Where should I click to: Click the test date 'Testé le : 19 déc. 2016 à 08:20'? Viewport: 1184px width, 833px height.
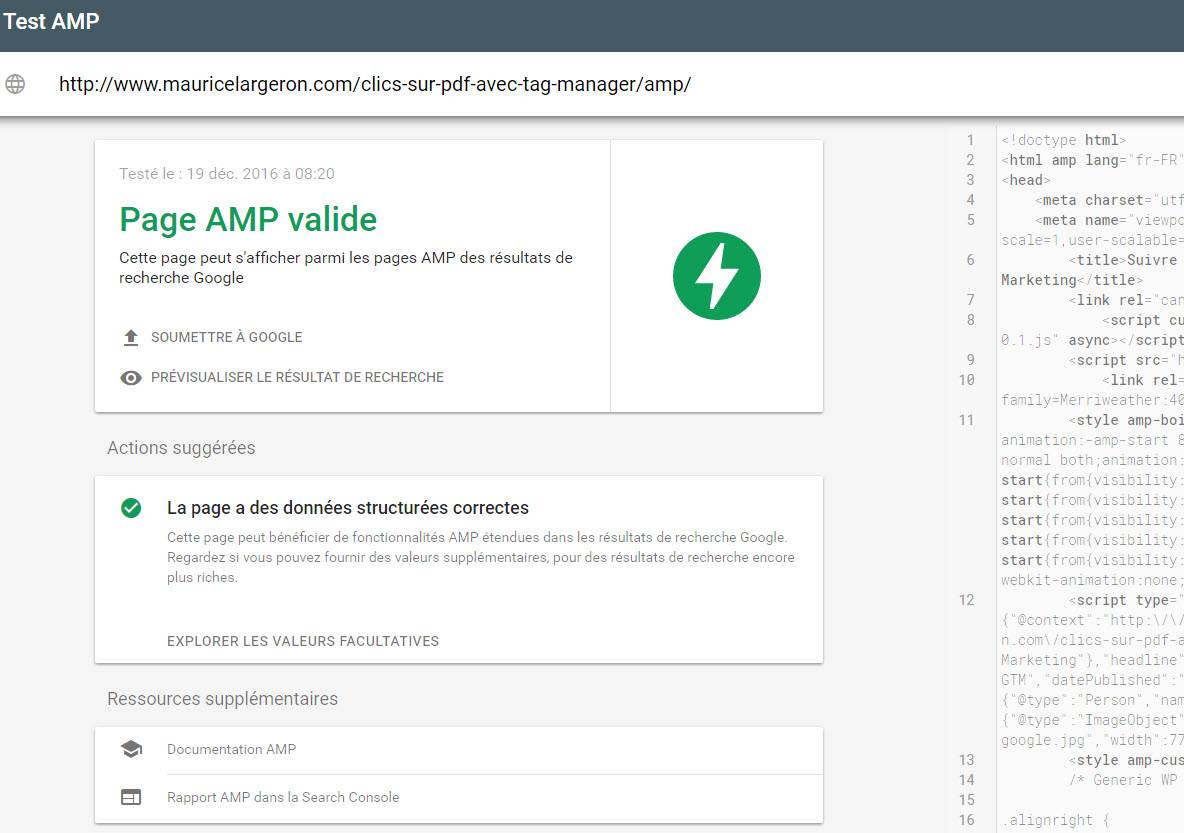coord(227,174)
